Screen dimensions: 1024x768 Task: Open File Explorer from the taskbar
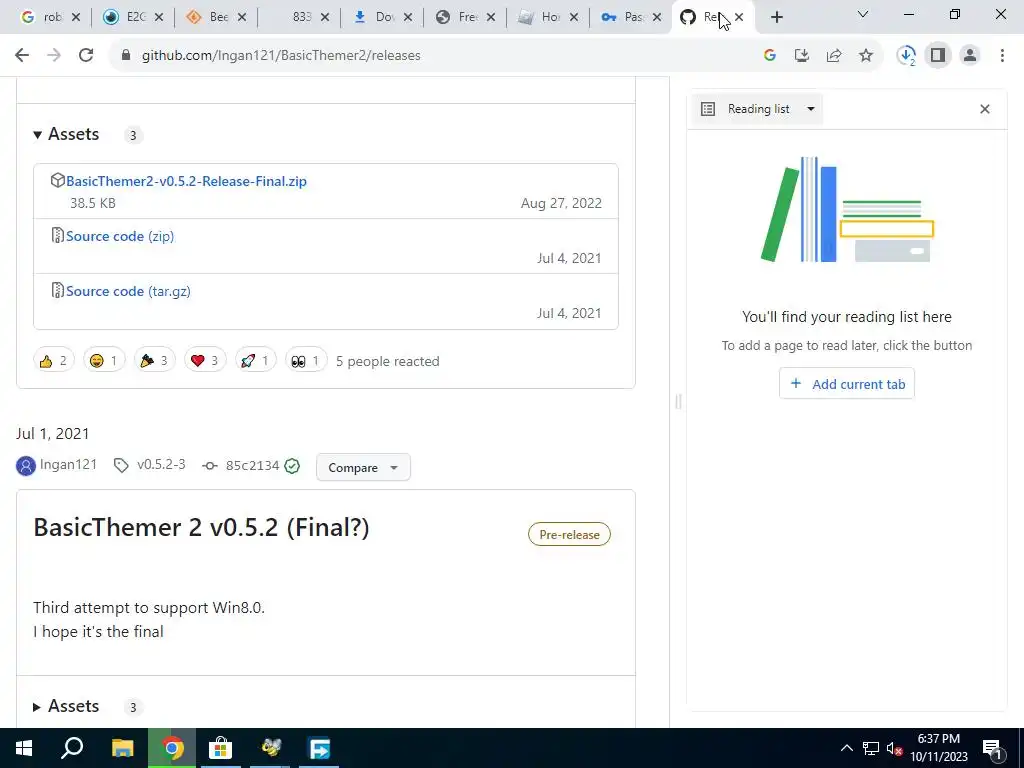click(122, 748)
